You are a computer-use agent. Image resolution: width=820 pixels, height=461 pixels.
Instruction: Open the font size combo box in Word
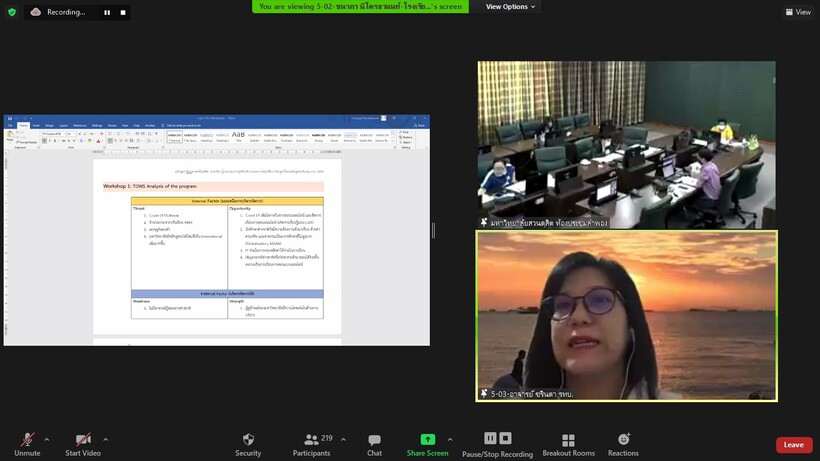pyautogui.click(x=71, y=134)
